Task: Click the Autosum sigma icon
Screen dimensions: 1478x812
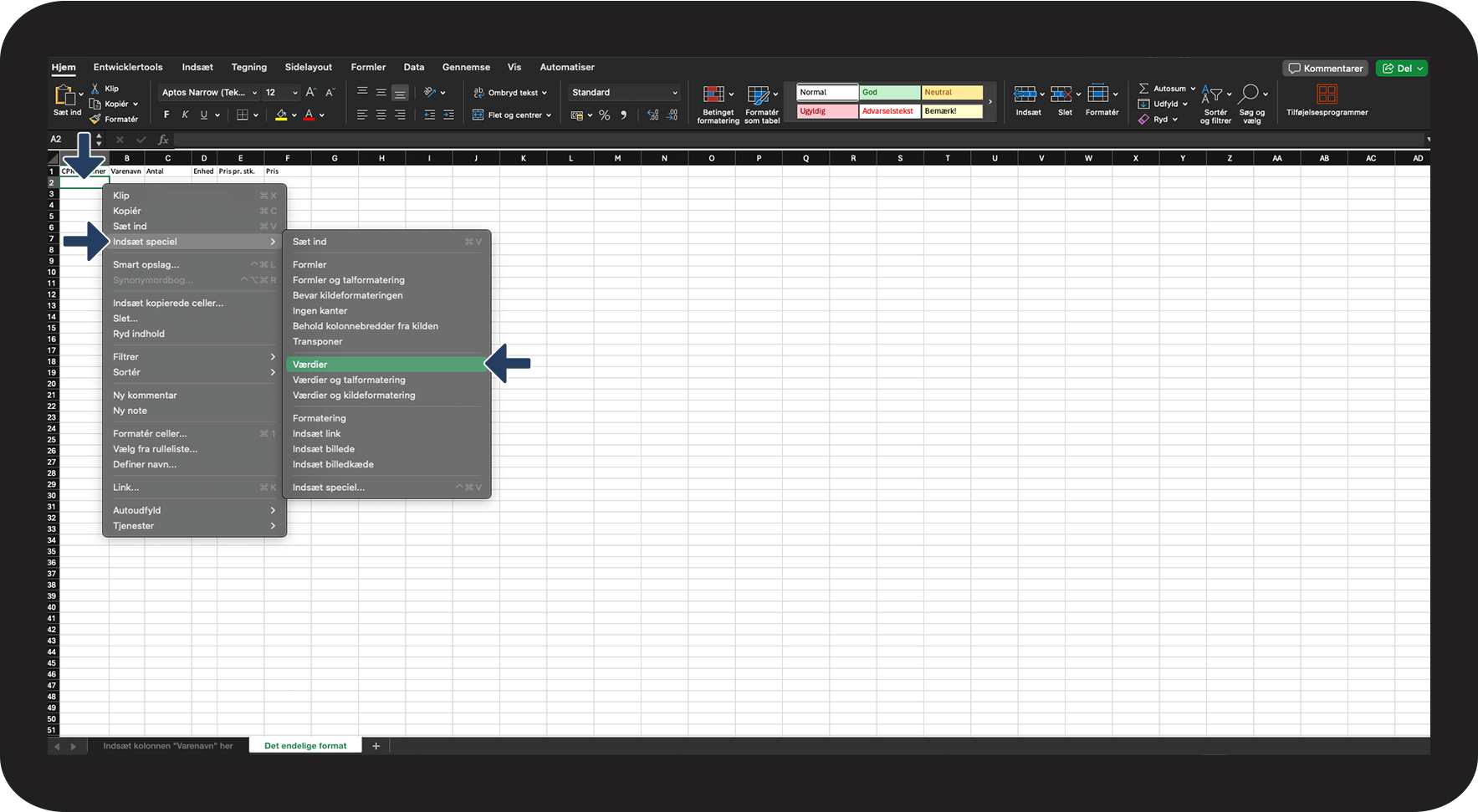Action: pyautogui.click(x=1143, y=89)
